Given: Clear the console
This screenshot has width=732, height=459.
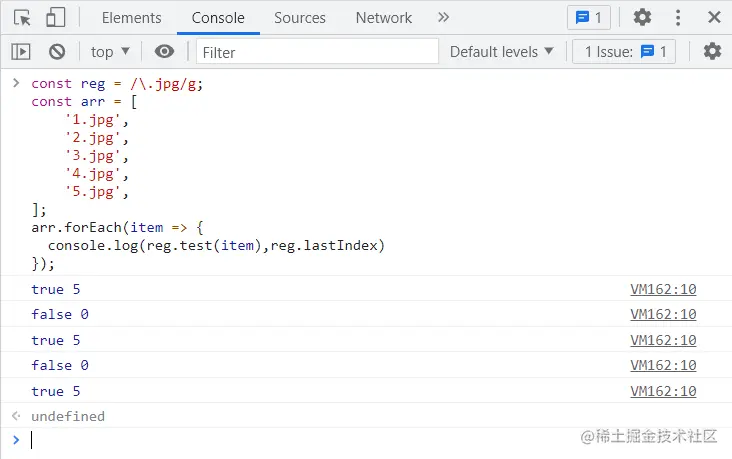Looking at the screenshot, I should point(57,52).
